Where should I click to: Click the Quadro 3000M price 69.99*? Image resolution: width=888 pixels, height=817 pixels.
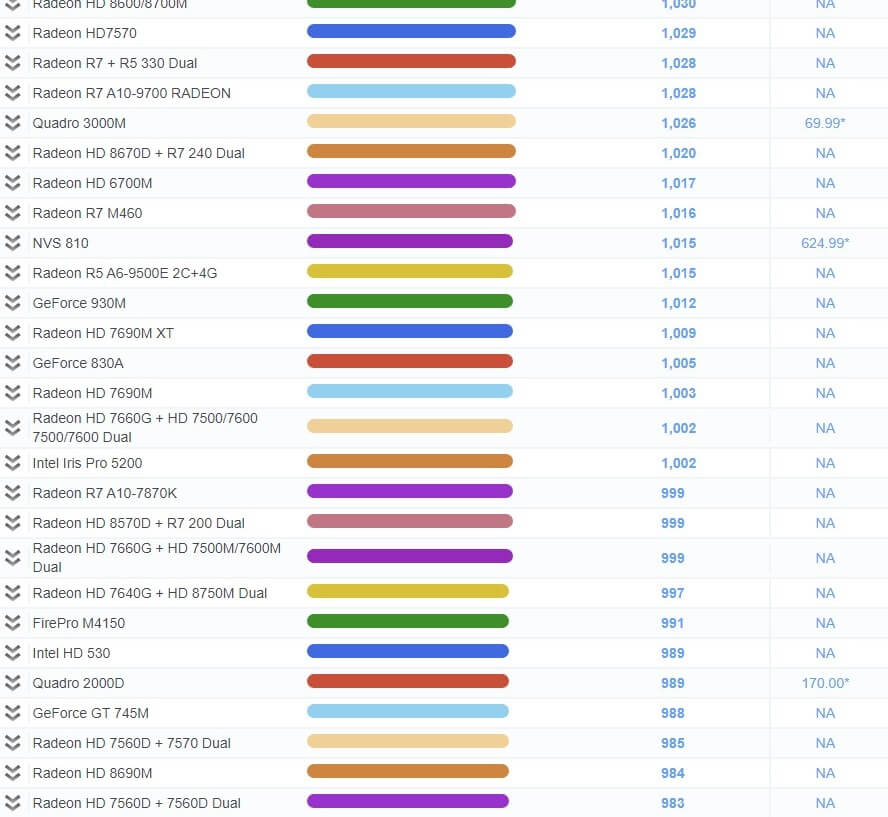pos(825,123)
